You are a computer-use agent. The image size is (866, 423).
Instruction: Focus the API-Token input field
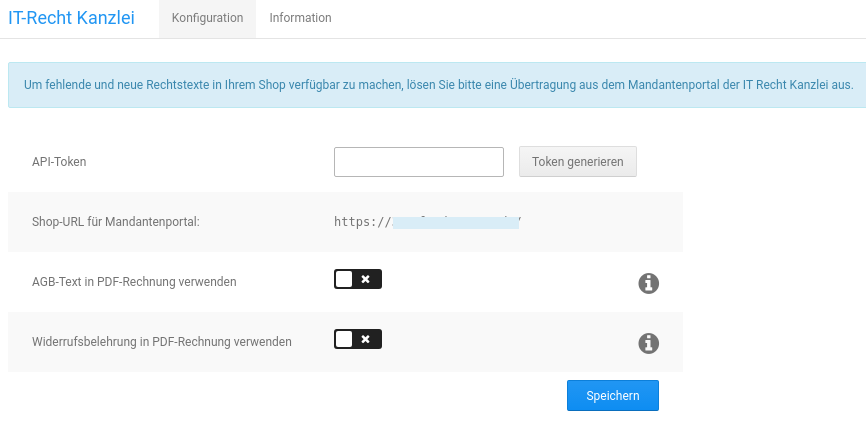click(418, 162)
